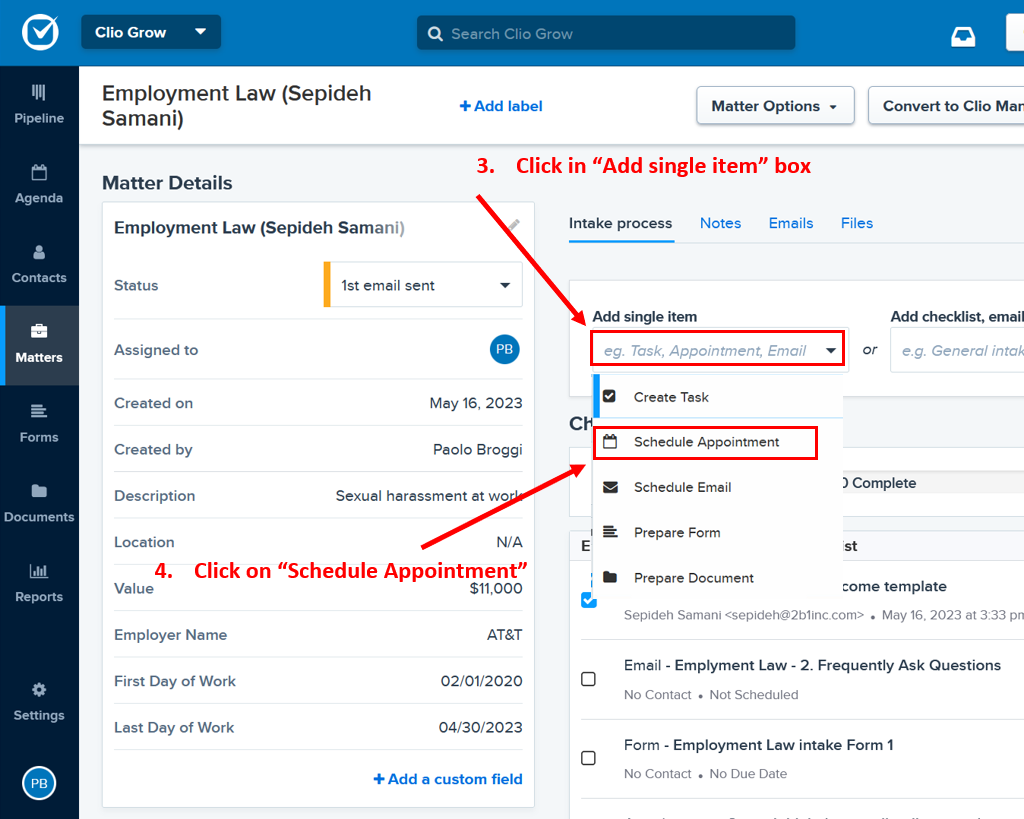Viewport: 1024px width, 819px height.
Task: Open Settings in the sidebar
Action: point(39,702)
